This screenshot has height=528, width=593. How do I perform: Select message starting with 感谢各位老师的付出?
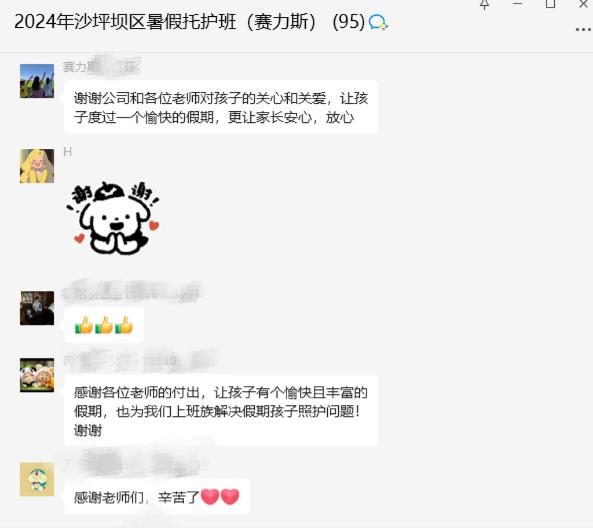221,411
